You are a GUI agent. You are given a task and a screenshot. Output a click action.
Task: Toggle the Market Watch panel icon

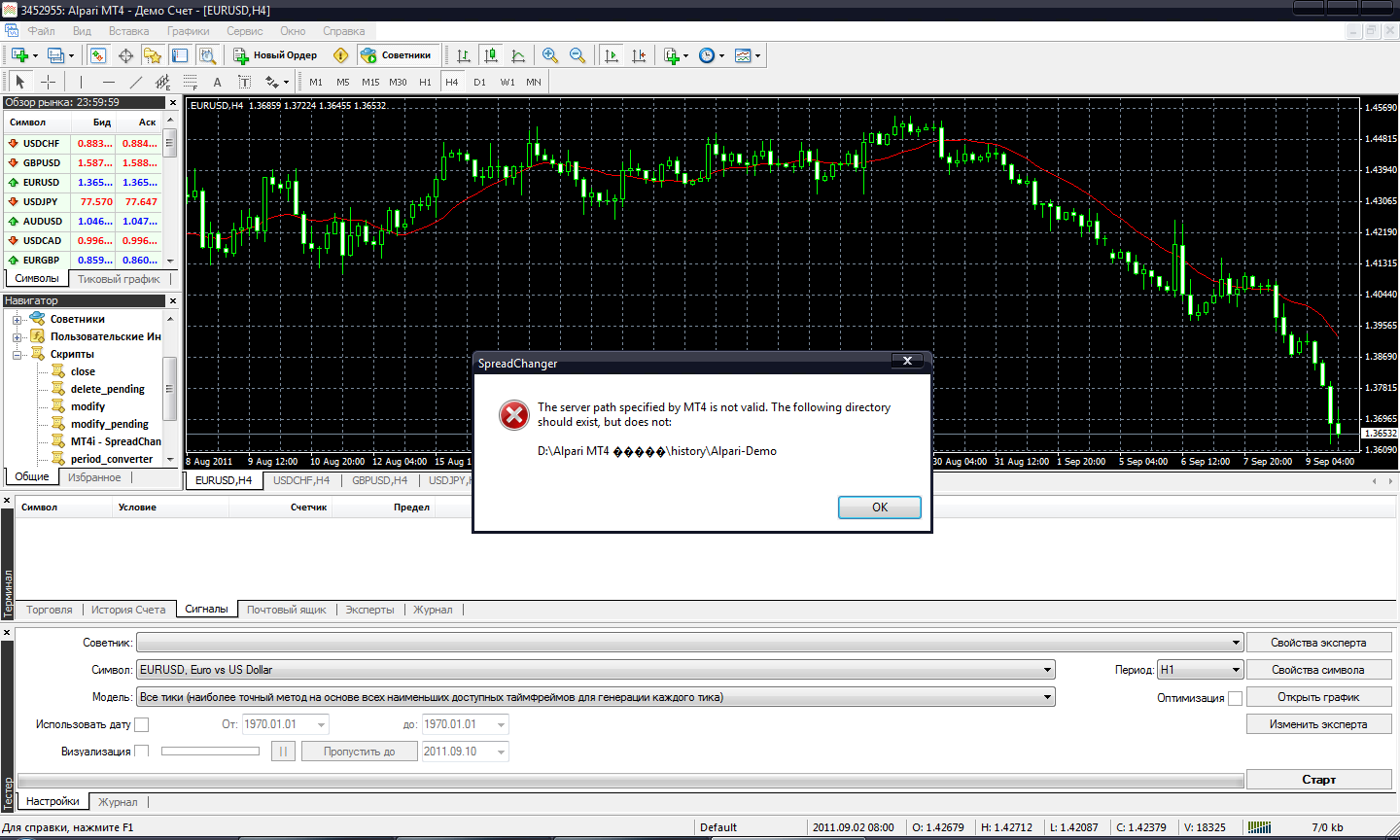click(x=98, y=55)
